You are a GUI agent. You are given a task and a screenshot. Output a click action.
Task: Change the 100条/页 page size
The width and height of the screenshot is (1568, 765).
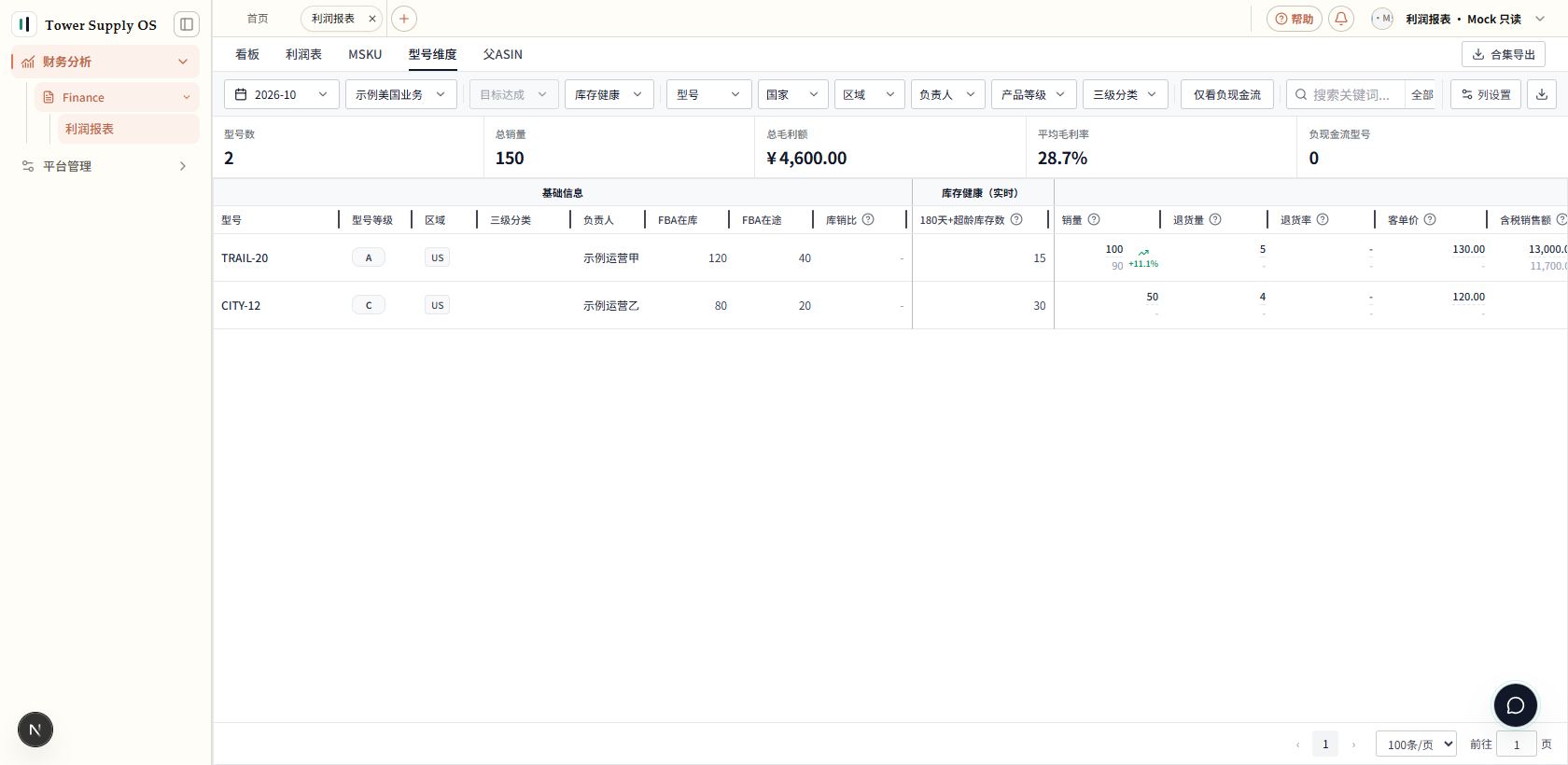click(1416, 744)
